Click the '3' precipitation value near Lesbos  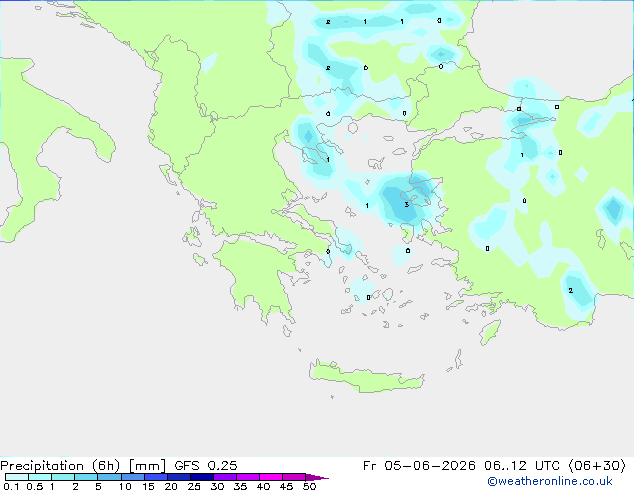click(406, 205)
